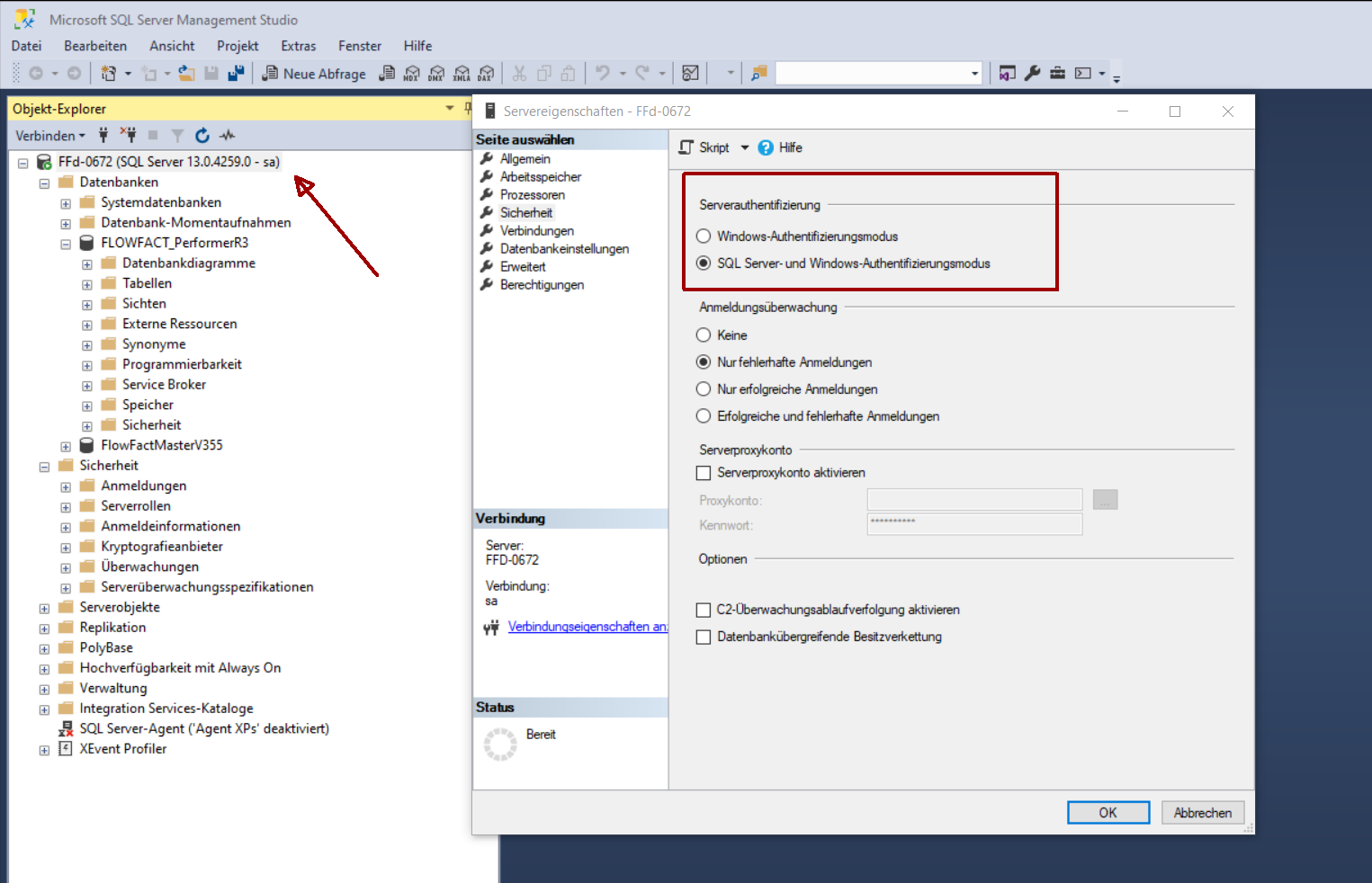Select XEvent Profiler tree item

click(123, 749)
